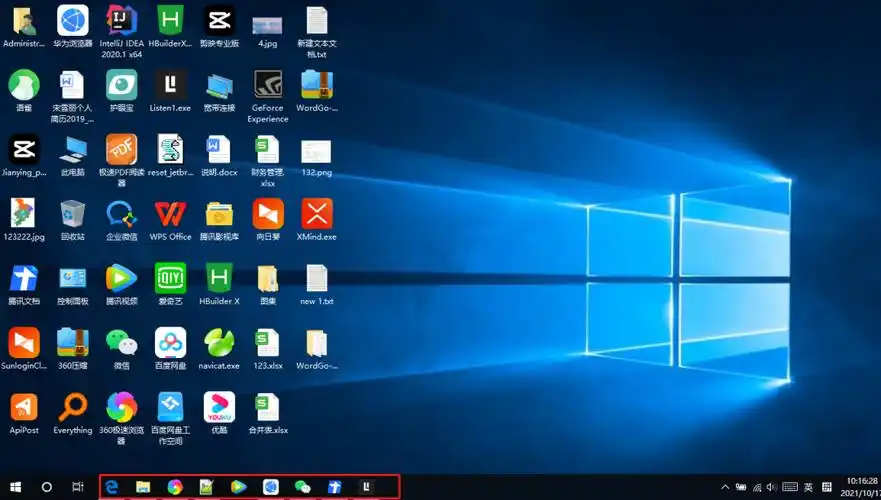Click the File Explorer taskbar icon
881x500 pixels.
(143, 487)
